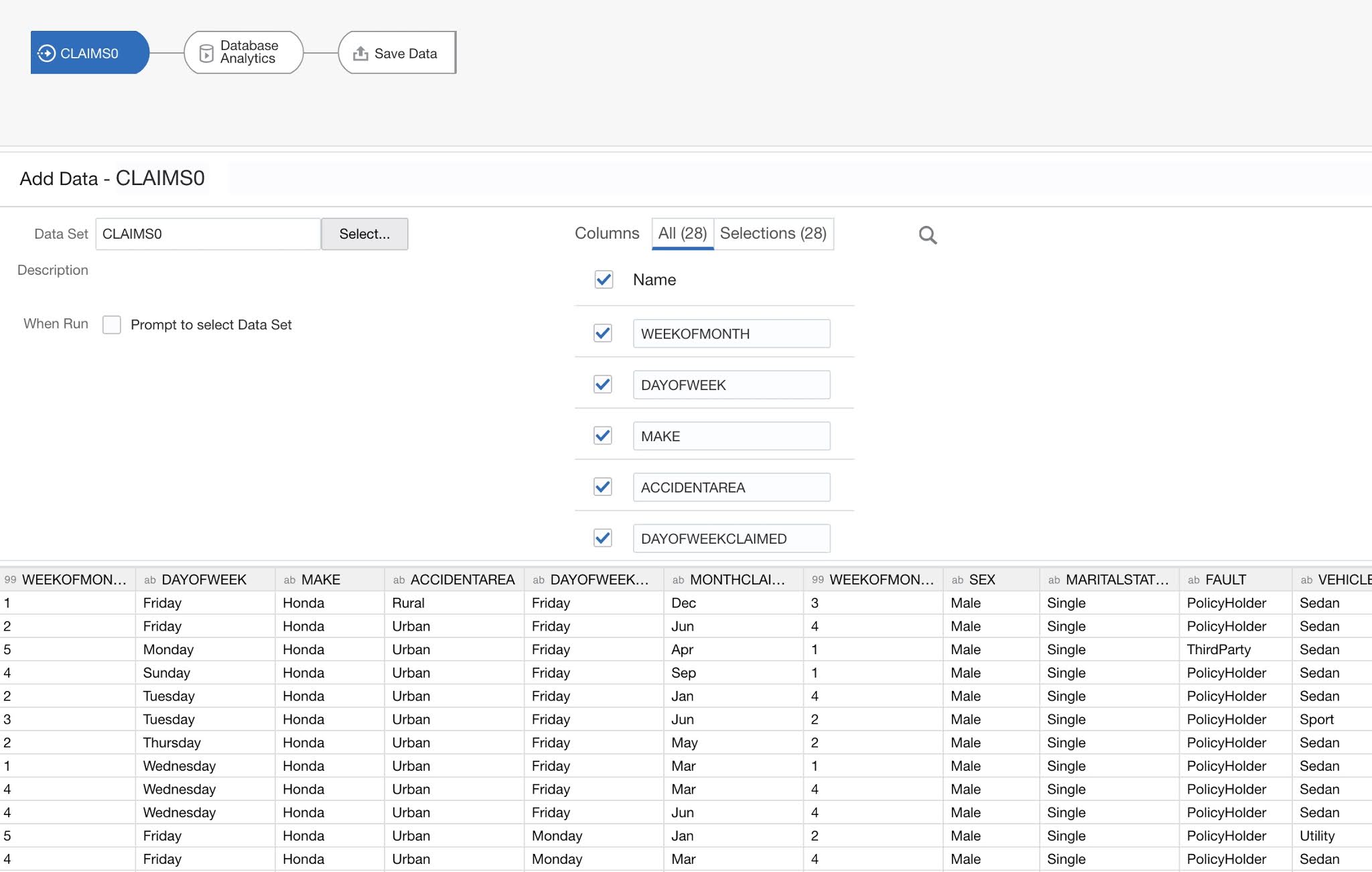Screen dimensions: 1372x872
Task: Click the 'ab' icon on ACCIDENTAREA column header
Action: pos(399,579)
